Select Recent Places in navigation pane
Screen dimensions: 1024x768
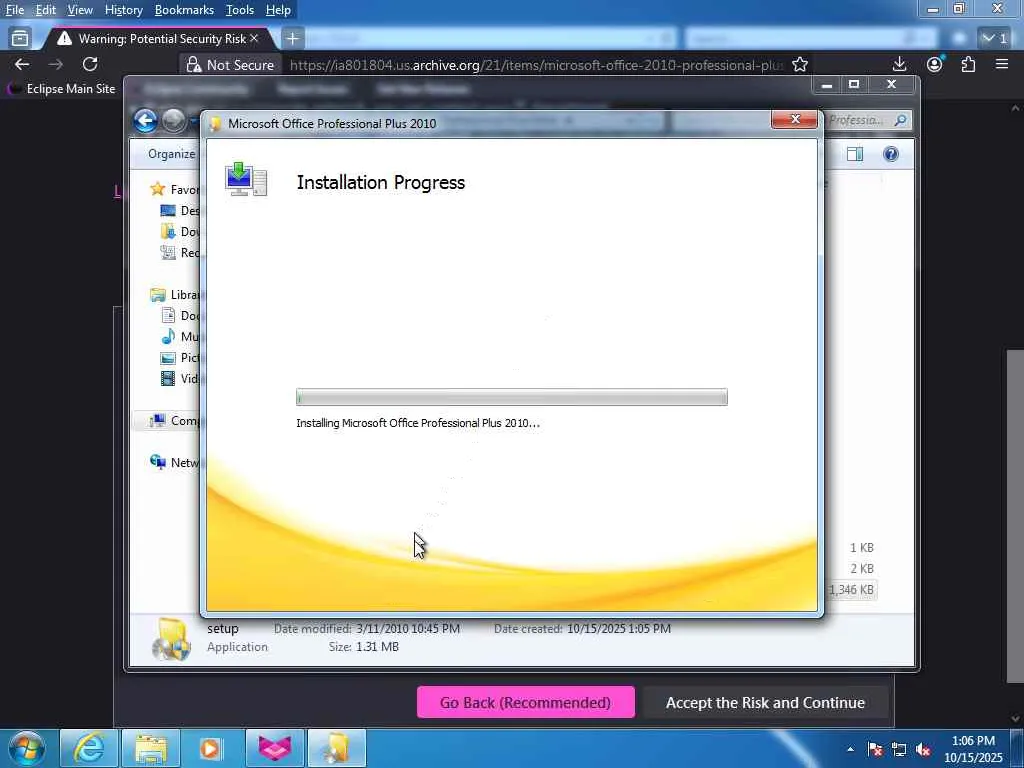[x=180, y=252]
